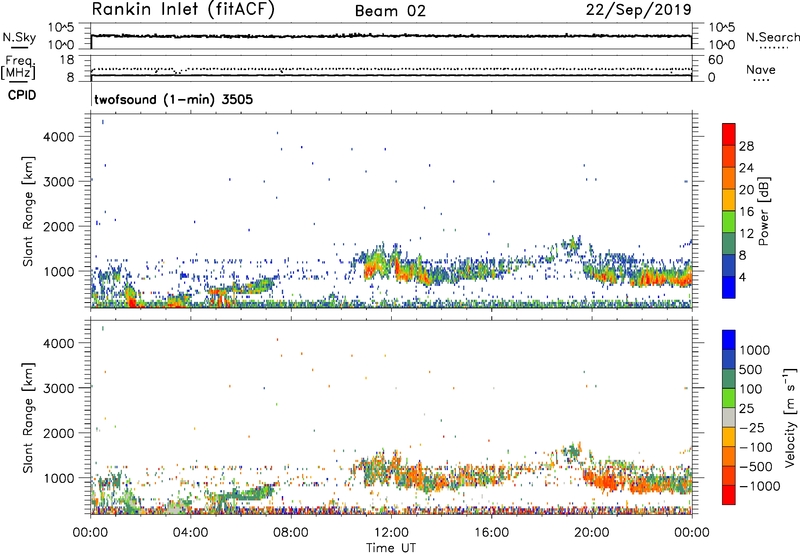This screenshot has width=800, height=554.
Task: Click the 'Slant Range [km]' label of power panel
Action: tap(28, 211)
